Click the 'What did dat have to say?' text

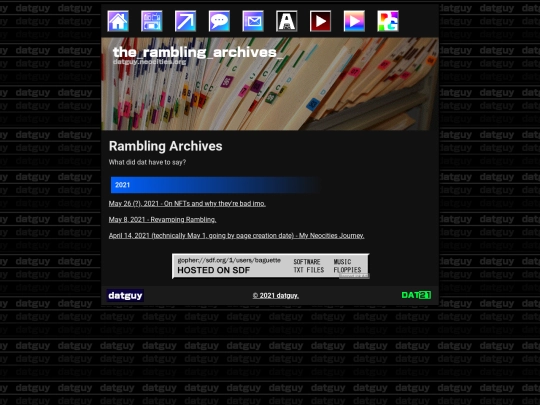[147, 162]
